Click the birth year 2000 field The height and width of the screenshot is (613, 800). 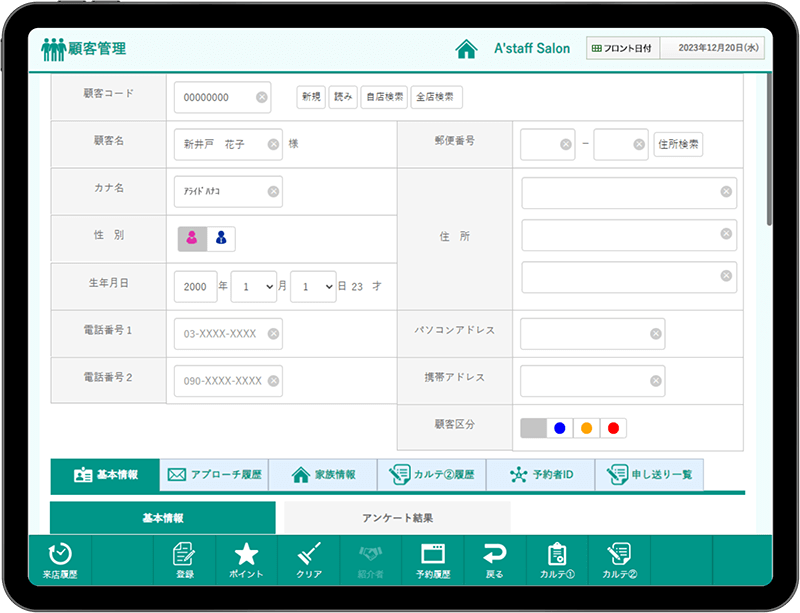pos(195,286)
